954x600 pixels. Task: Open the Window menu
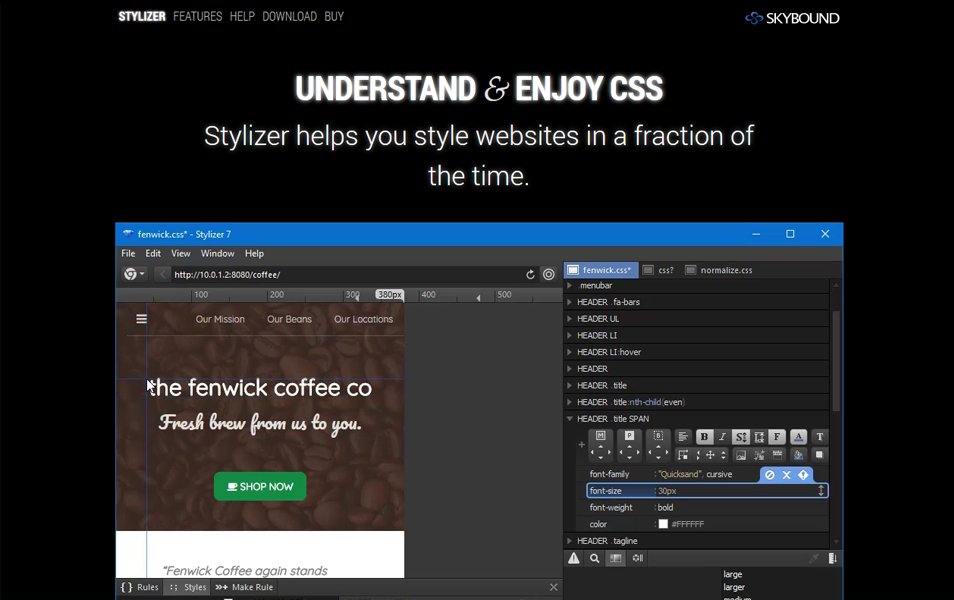click(217, 253)
